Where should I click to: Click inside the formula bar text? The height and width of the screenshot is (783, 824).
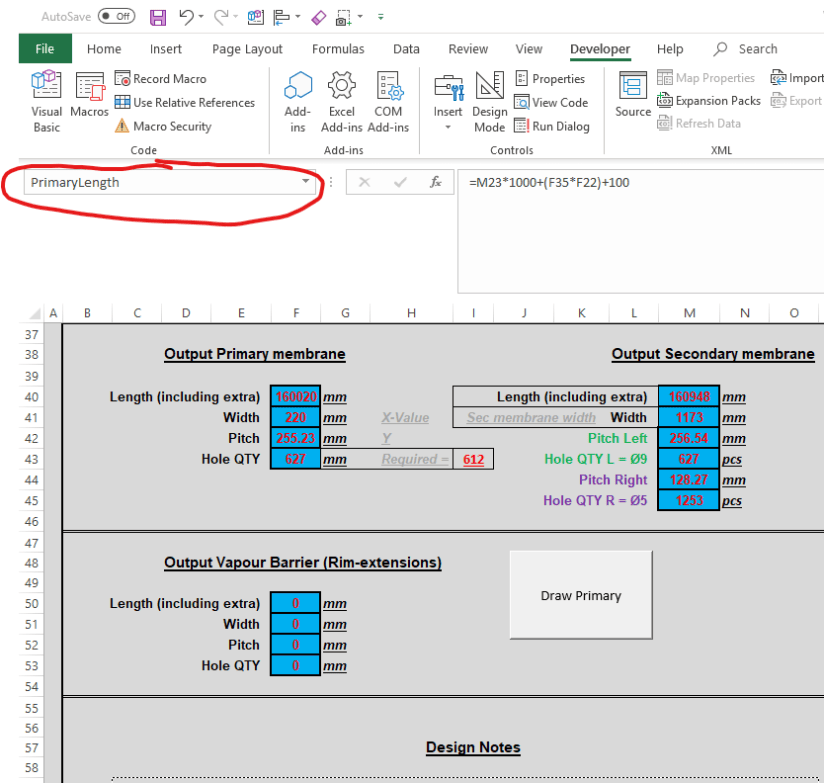tap(549, 182)
